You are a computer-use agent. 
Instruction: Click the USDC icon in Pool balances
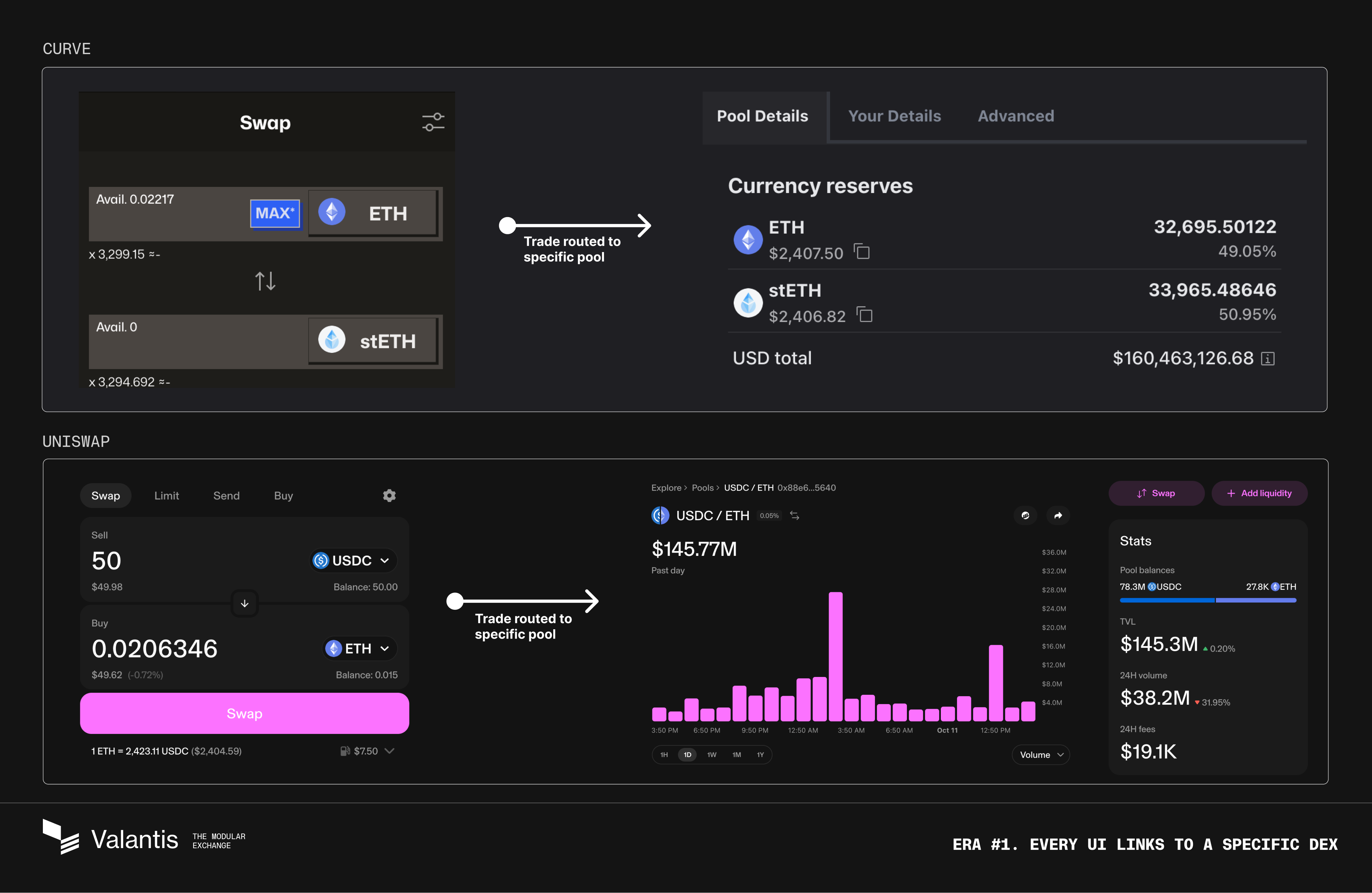[x=1151, y=587]
